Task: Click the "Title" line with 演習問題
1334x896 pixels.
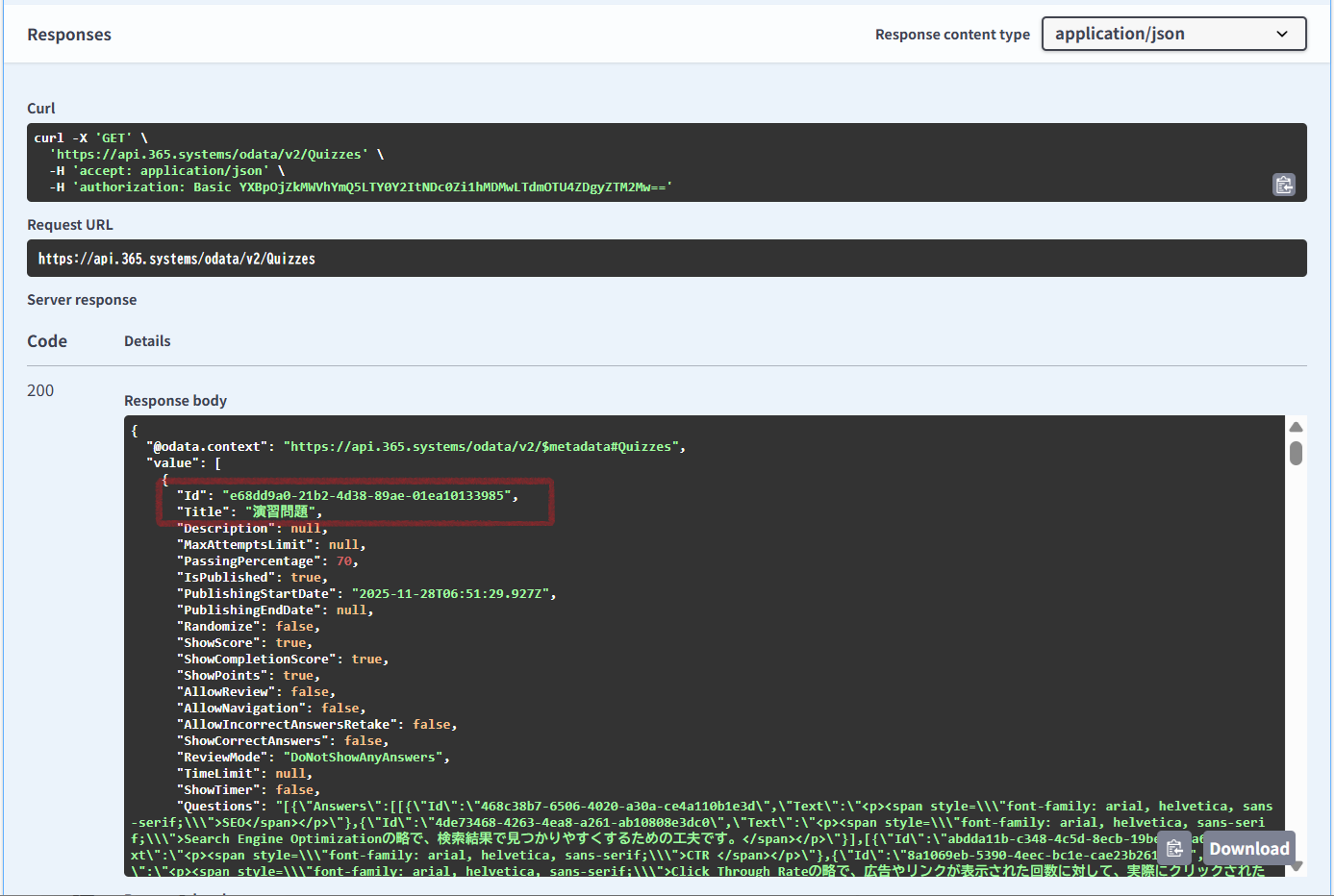Action: [x=249, y=512]
